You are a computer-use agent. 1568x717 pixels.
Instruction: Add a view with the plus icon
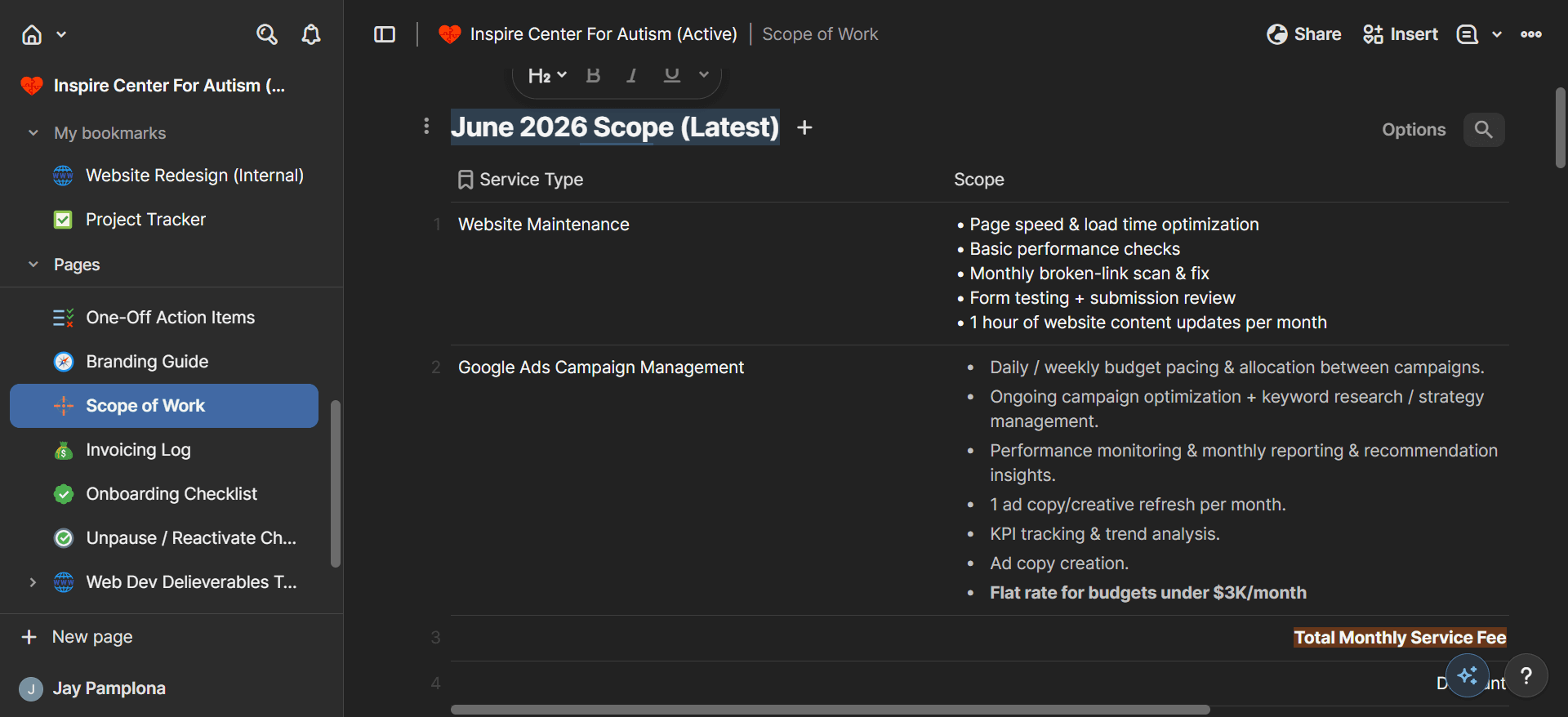[804, 127]
